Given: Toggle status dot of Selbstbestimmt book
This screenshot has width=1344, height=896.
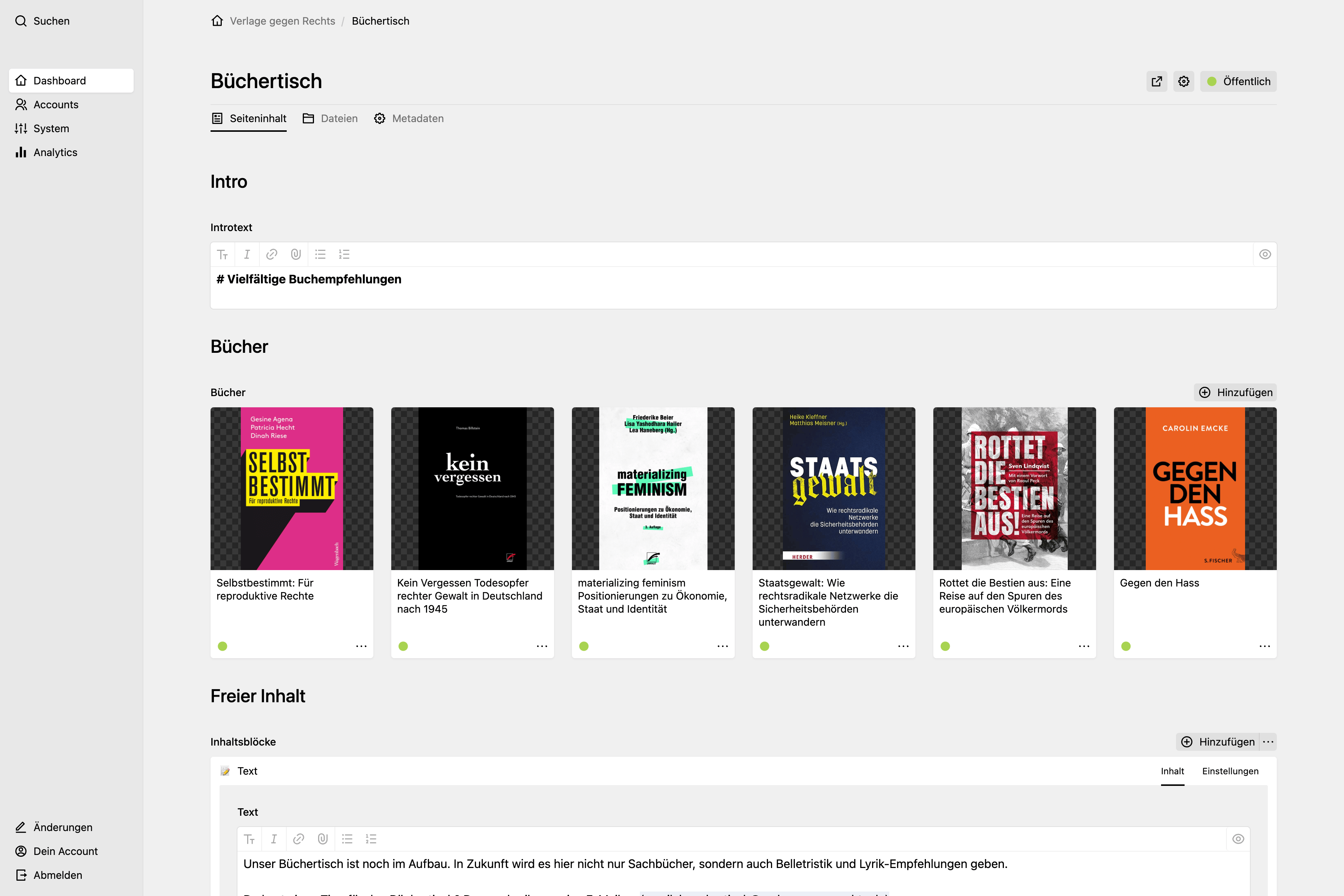Looking at the screenshot, I should [223, 646].
